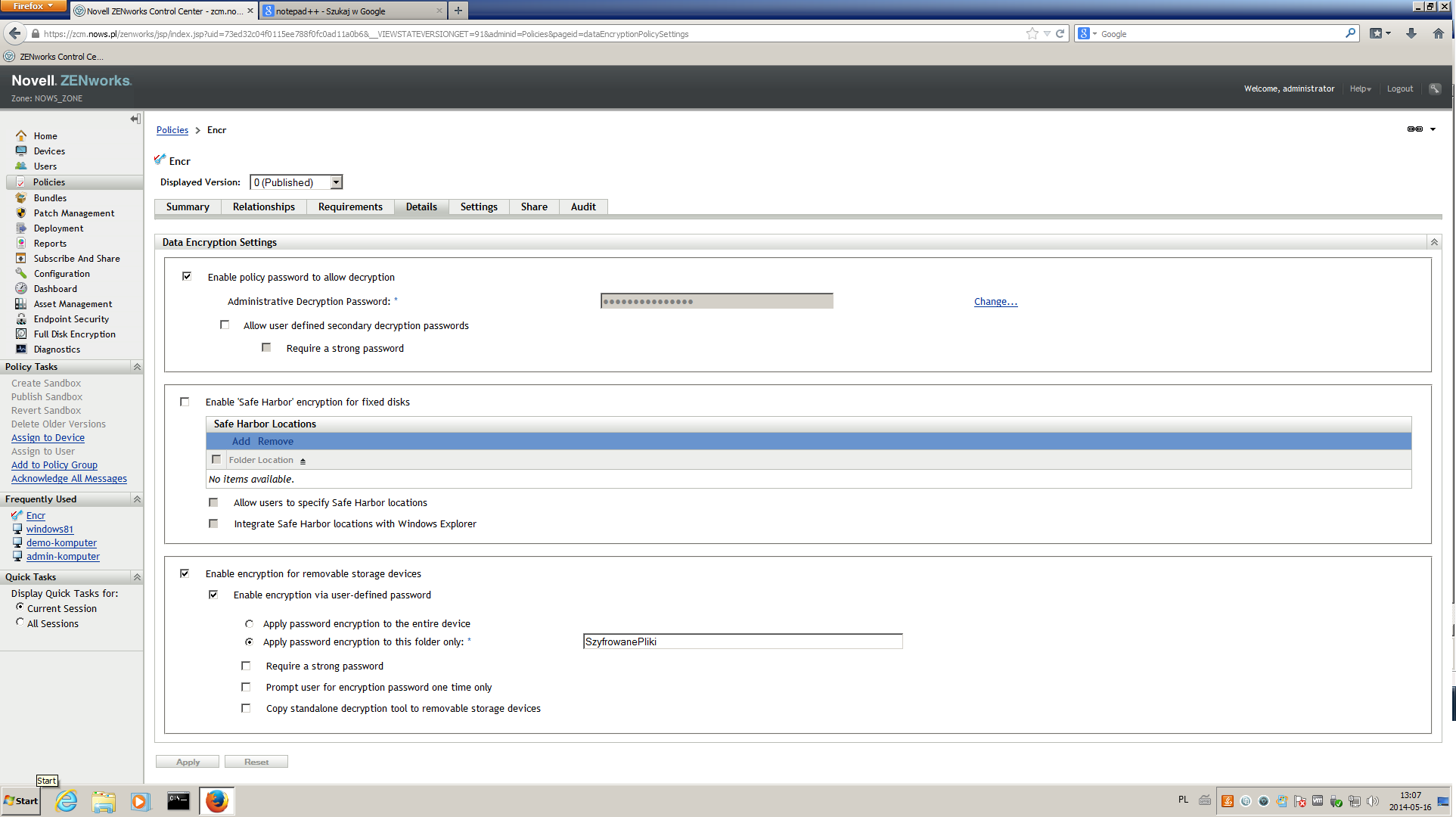Open Help dropdown menu
1456x817 pixels.
click(x=1360, y=89)
